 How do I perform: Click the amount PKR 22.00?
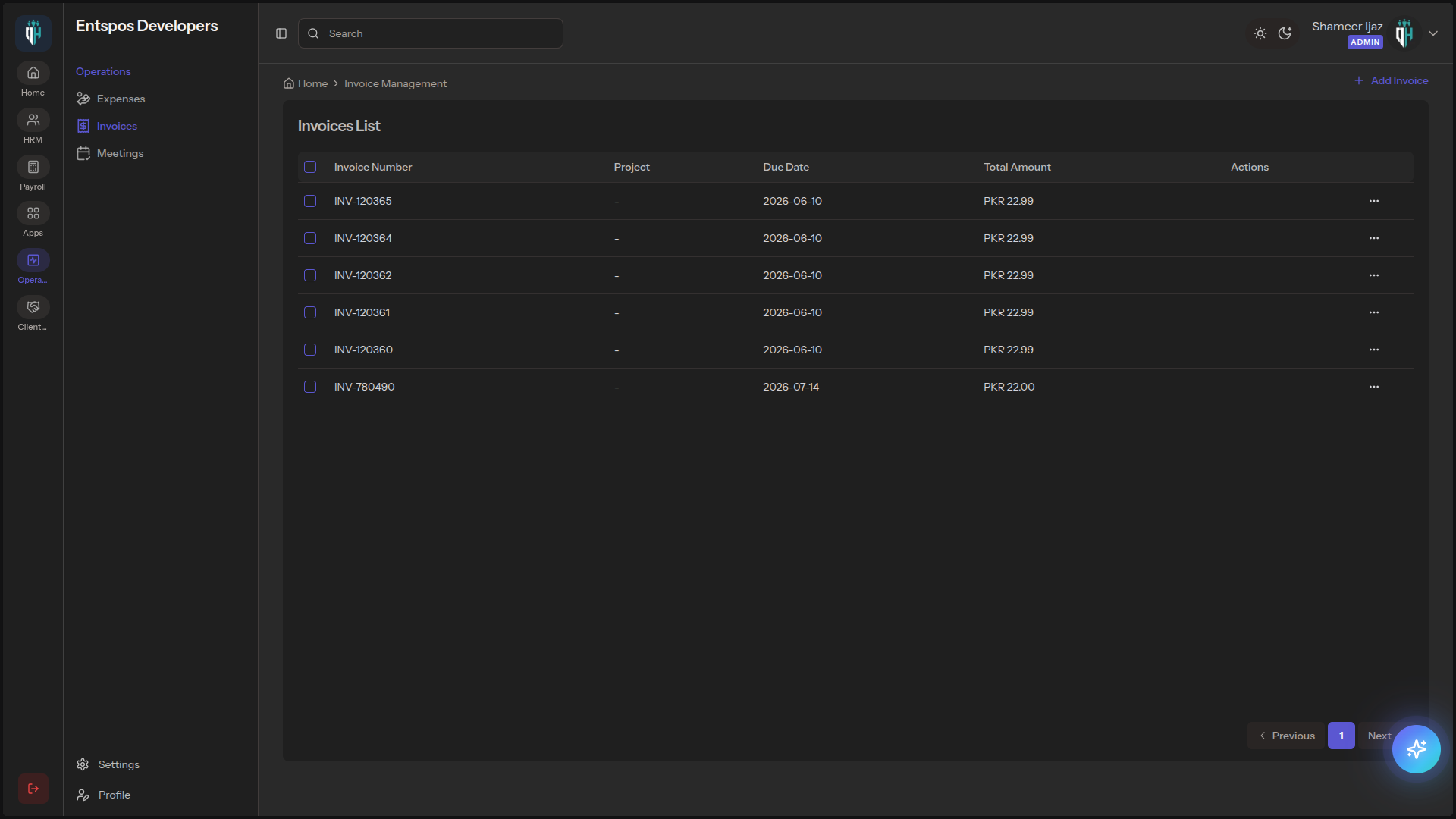[x=1009, y=387]
